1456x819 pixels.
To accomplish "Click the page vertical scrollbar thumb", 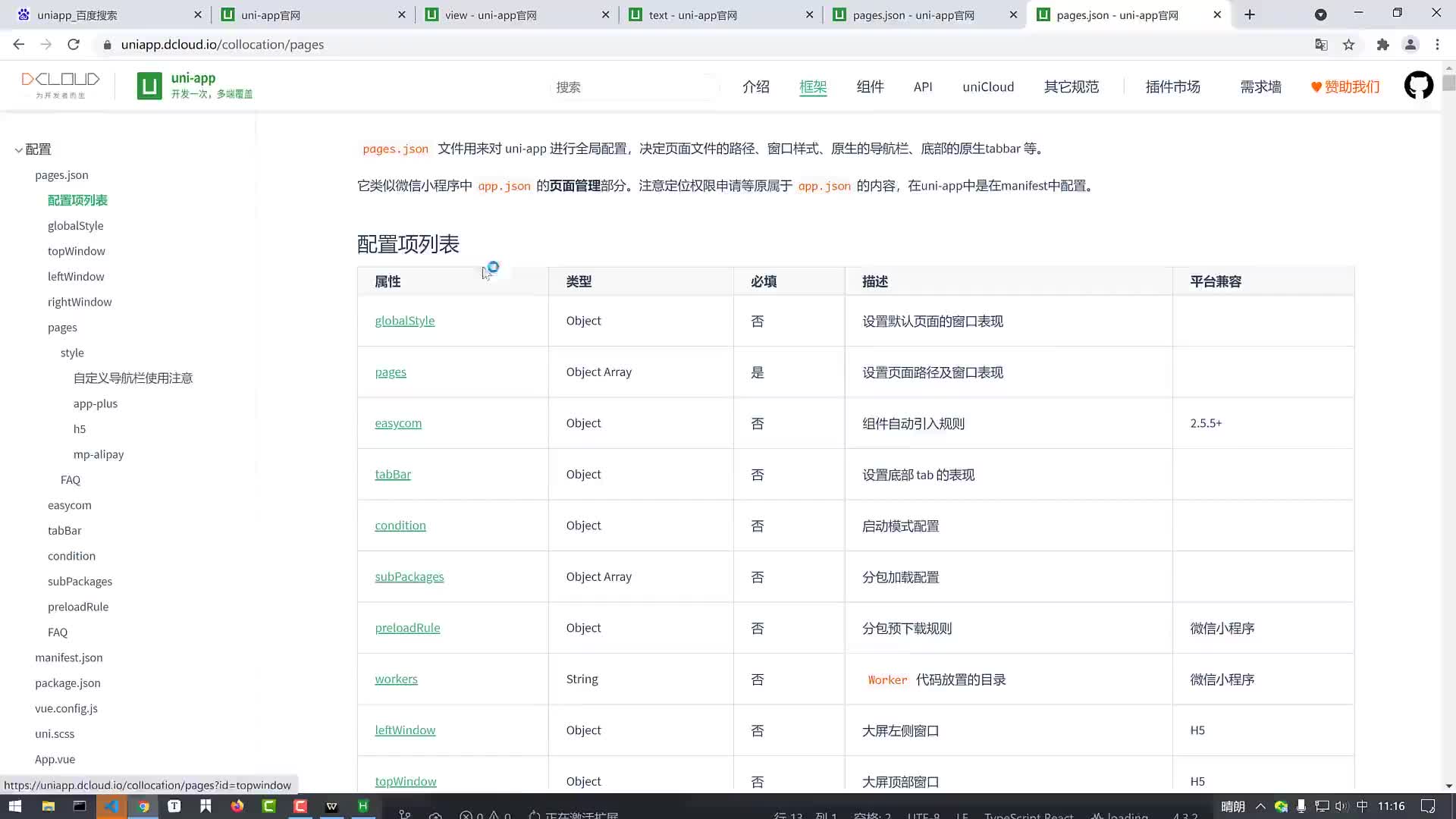I will pos(1448,83).
